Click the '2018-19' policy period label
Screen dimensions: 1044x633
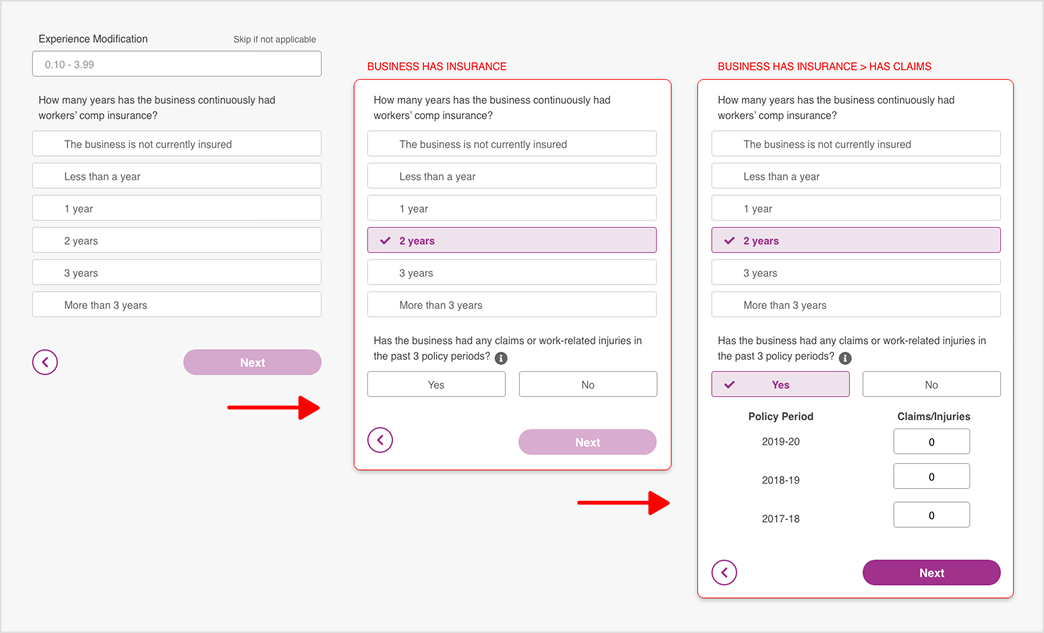pos(780,480)
